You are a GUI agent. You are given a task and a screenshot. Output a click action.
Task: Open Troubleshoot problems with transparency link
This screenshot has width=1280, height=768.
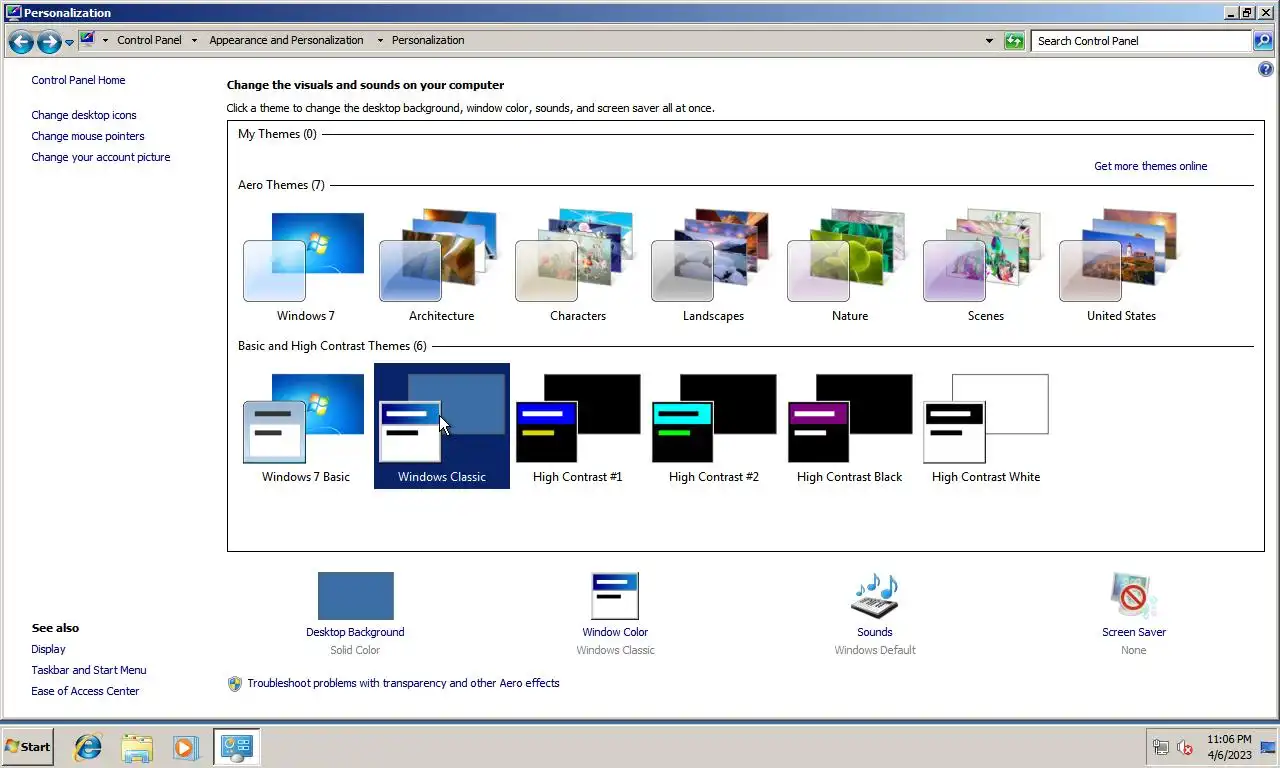pos(403,683)
